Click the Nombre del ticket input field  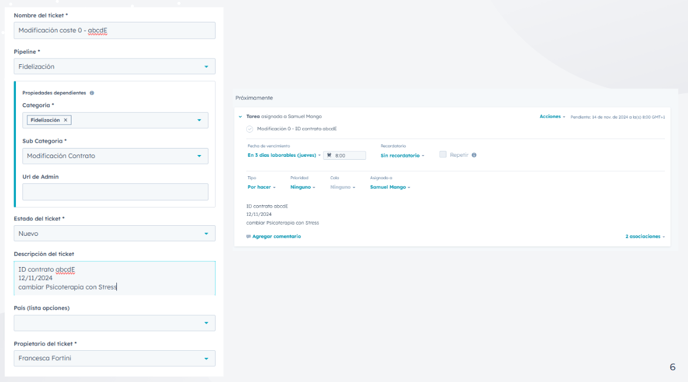coord(115,31)
